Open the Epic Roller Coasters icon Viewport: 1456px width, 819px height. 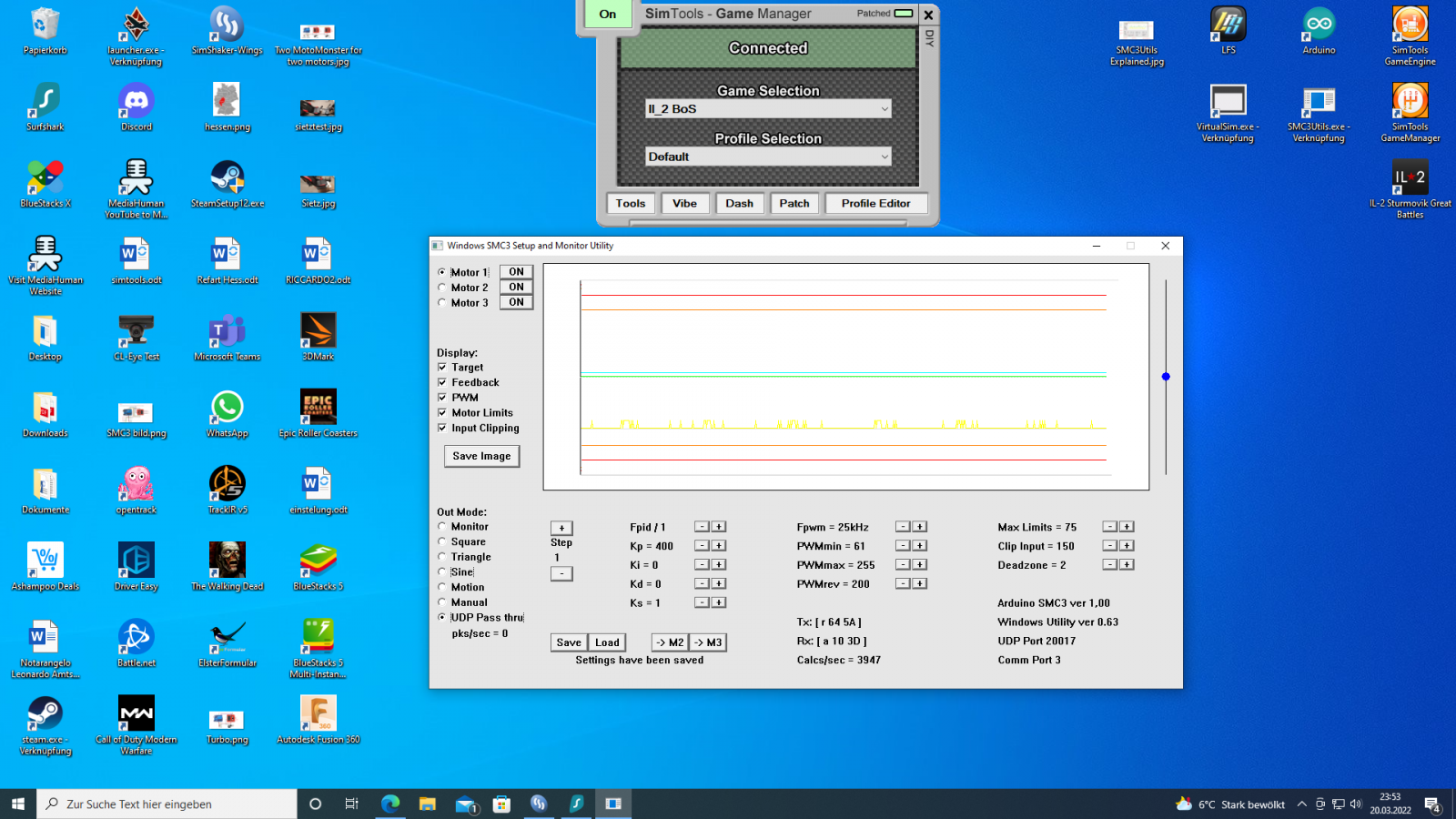pos(318,413)
